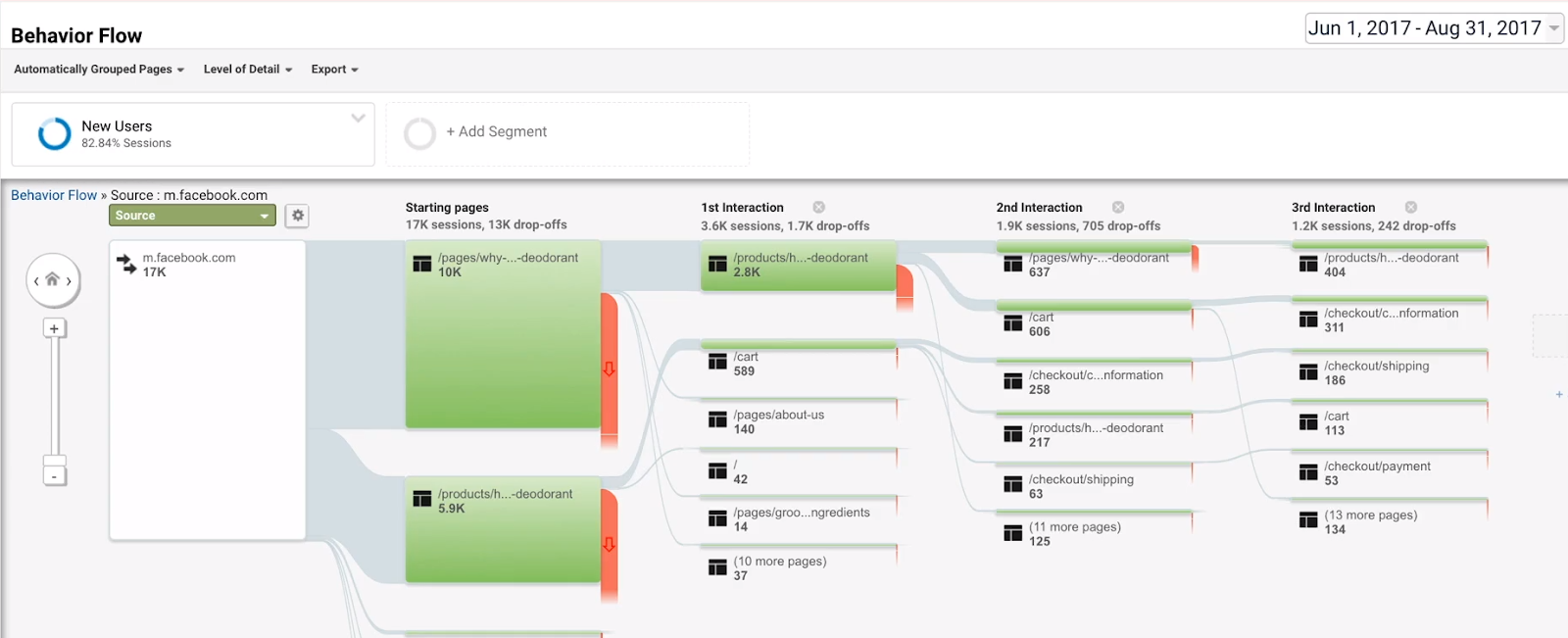
Task: Click the red drop-off arrow on /pages/why deodorant node
Action: click(609, 368)
